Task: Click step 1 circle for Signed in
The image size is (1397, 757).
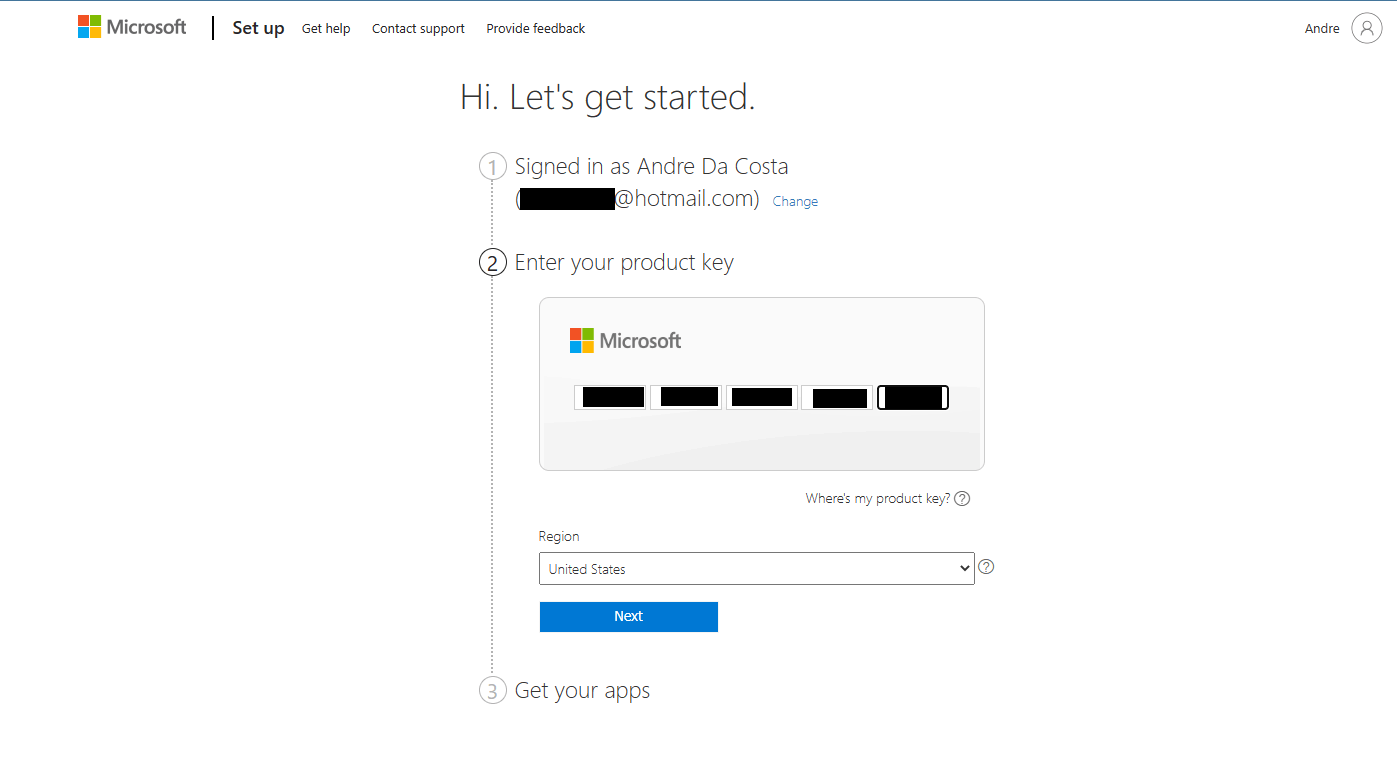Action: [x=493, y=166]
